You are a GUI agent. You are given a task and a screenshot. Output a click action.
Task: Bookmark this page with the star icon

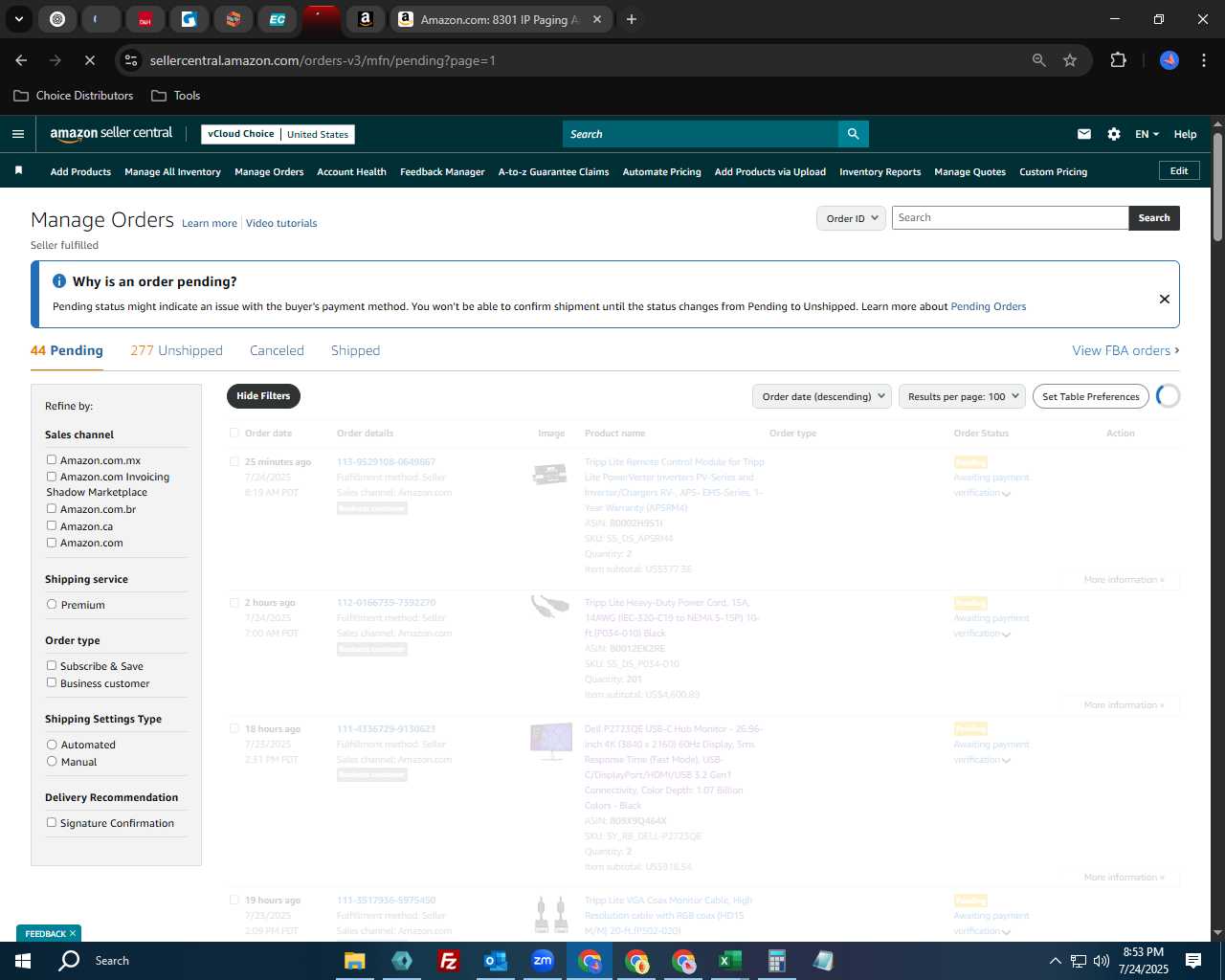coord(1070,60)
